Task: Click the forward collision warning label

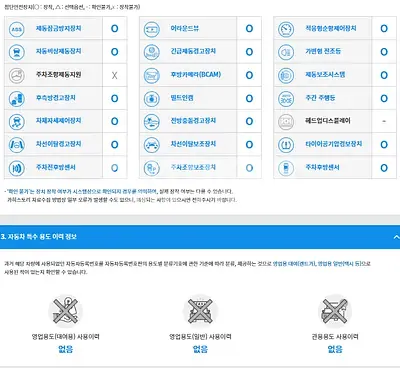Action: (193, 121)
